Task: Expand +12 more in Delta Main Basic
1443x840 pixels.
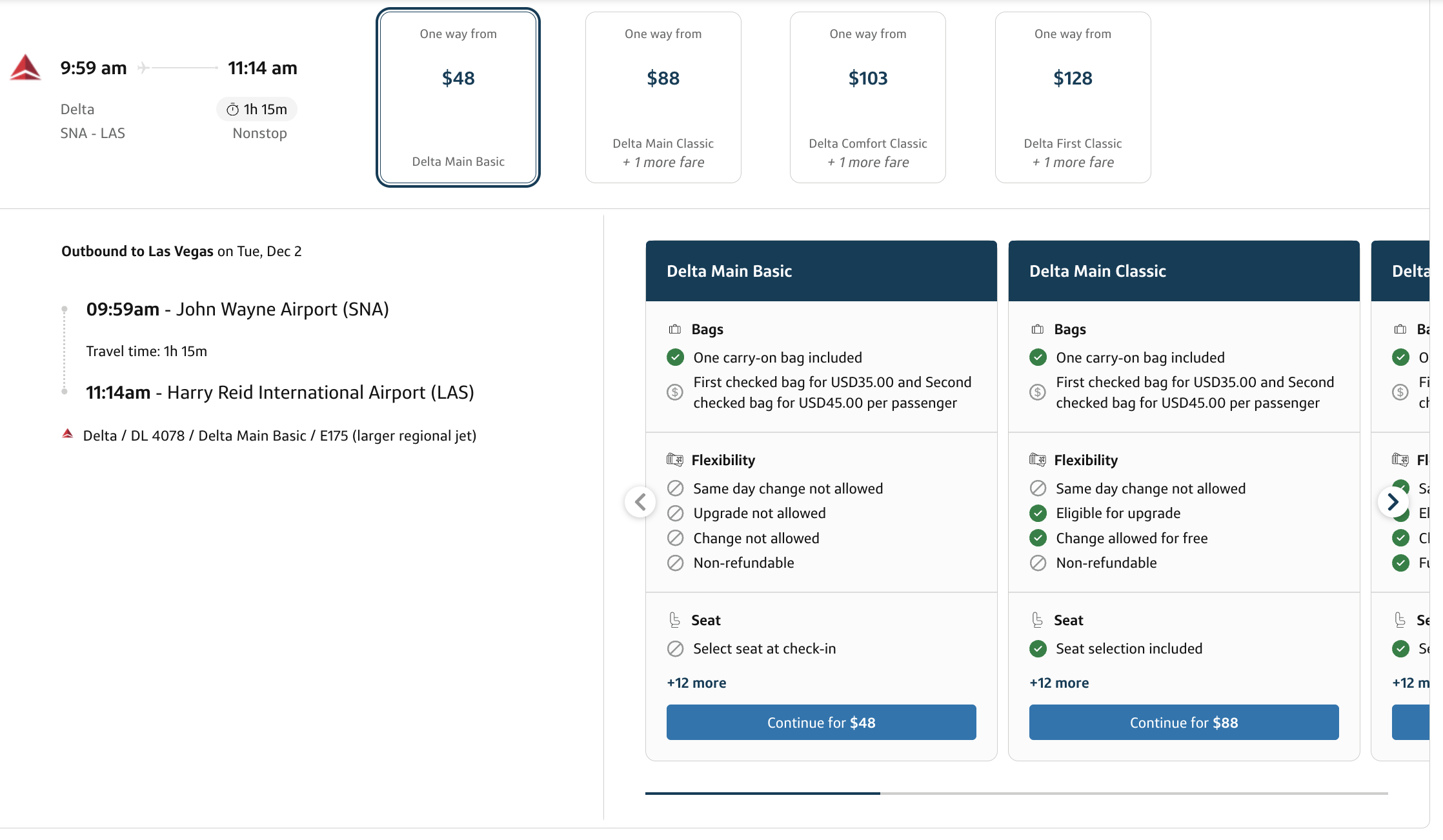Action: (x=696, y=683)
